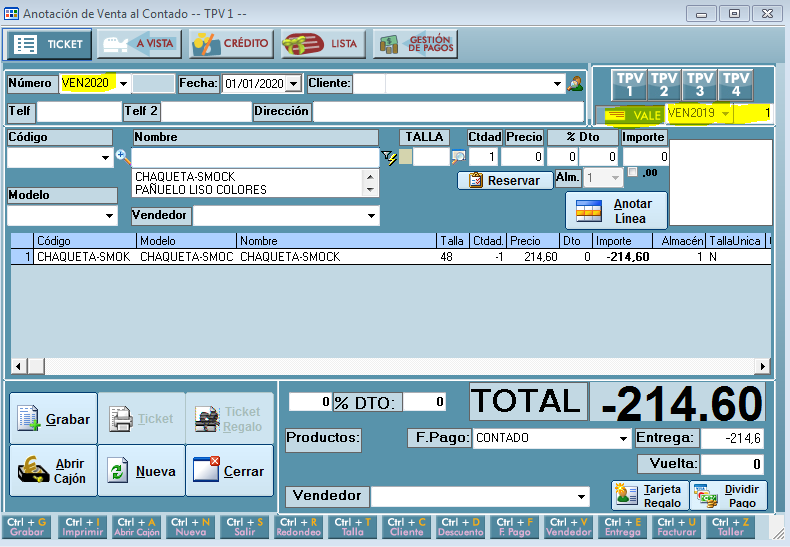Start a Nueva sale
790x547 pixels.
pyautogui.click(x=142, y=471)
